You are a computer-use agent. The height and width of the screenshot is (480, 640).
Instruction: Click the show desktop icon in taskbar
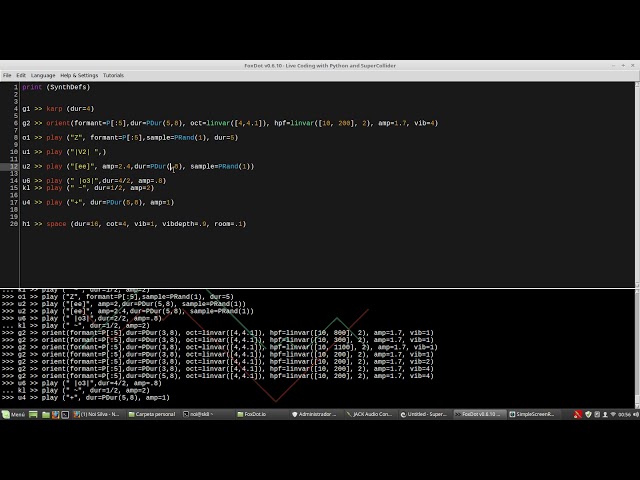(33, 414)
